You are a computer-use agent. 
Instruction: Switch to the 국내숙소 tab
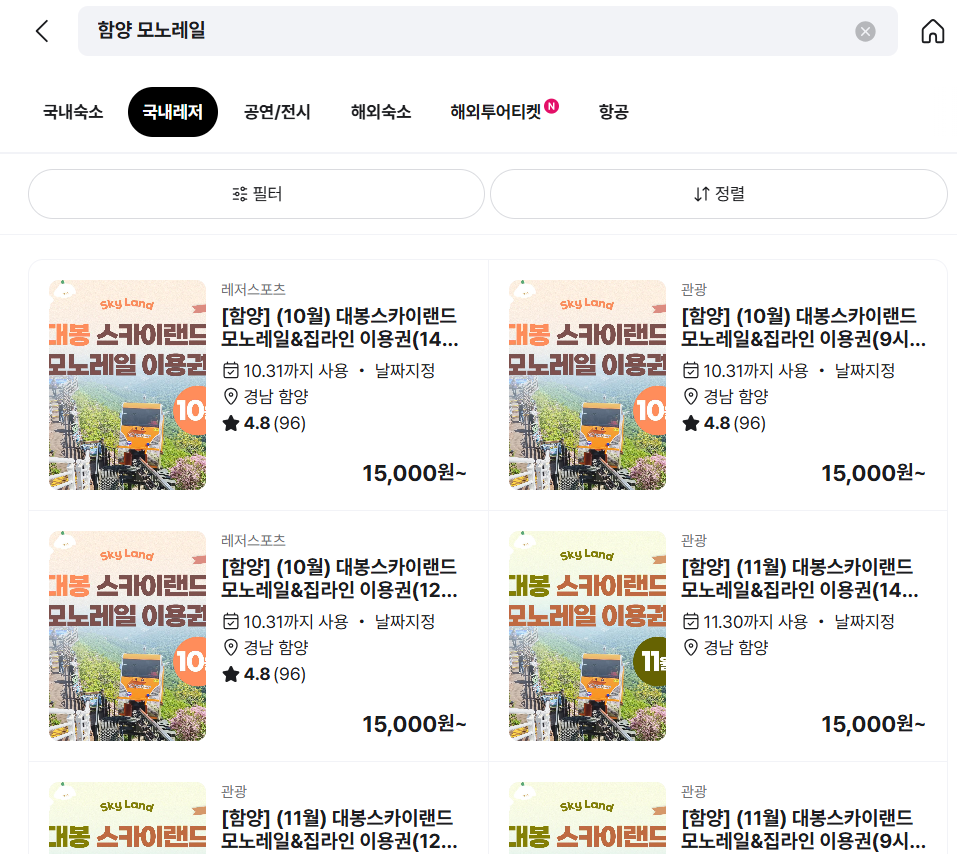coord(73,112)
